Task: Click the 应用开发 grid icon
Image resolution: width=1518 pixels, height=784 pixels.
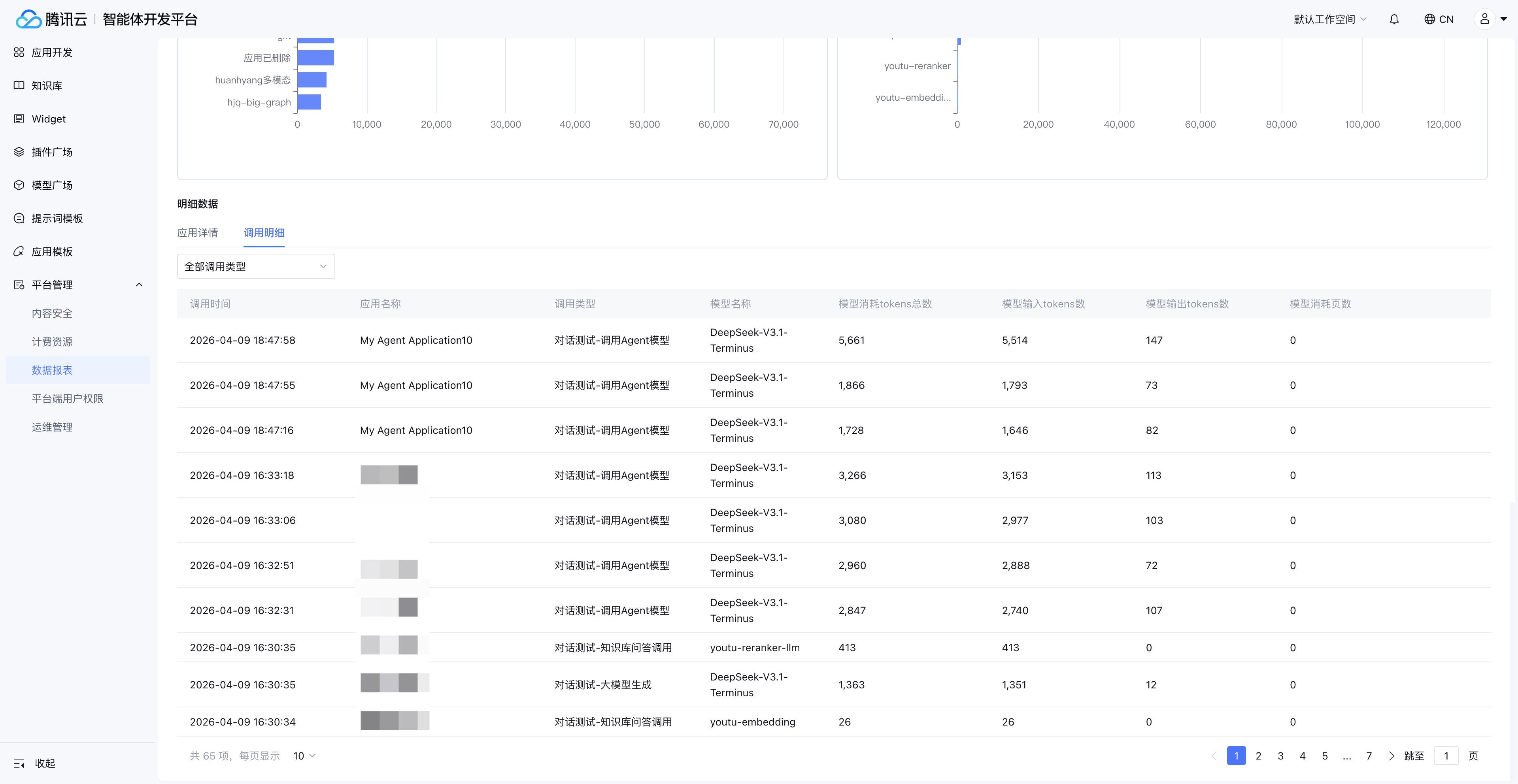Action: tap(19, 53)
